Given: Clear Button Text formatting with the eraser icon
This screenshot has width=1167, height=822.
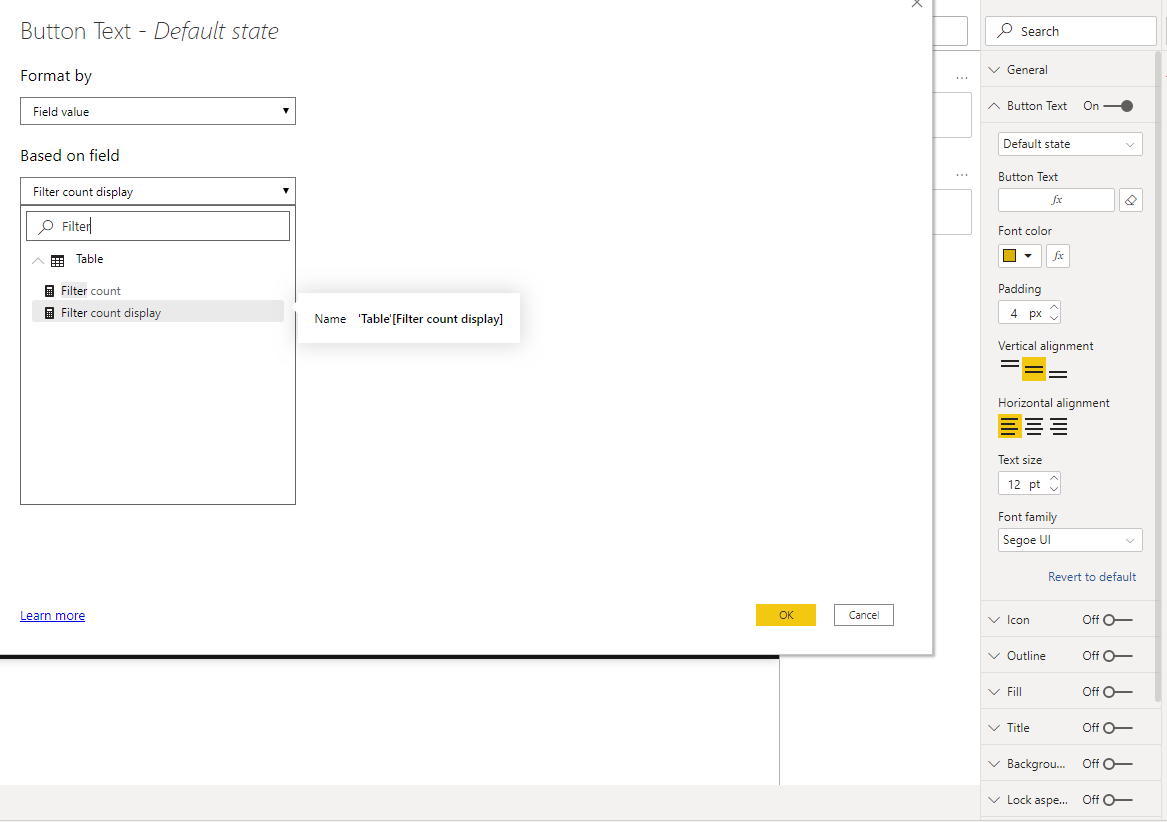Looking at the screenshot, I should pyautogui.click(x=1131, y=199).
